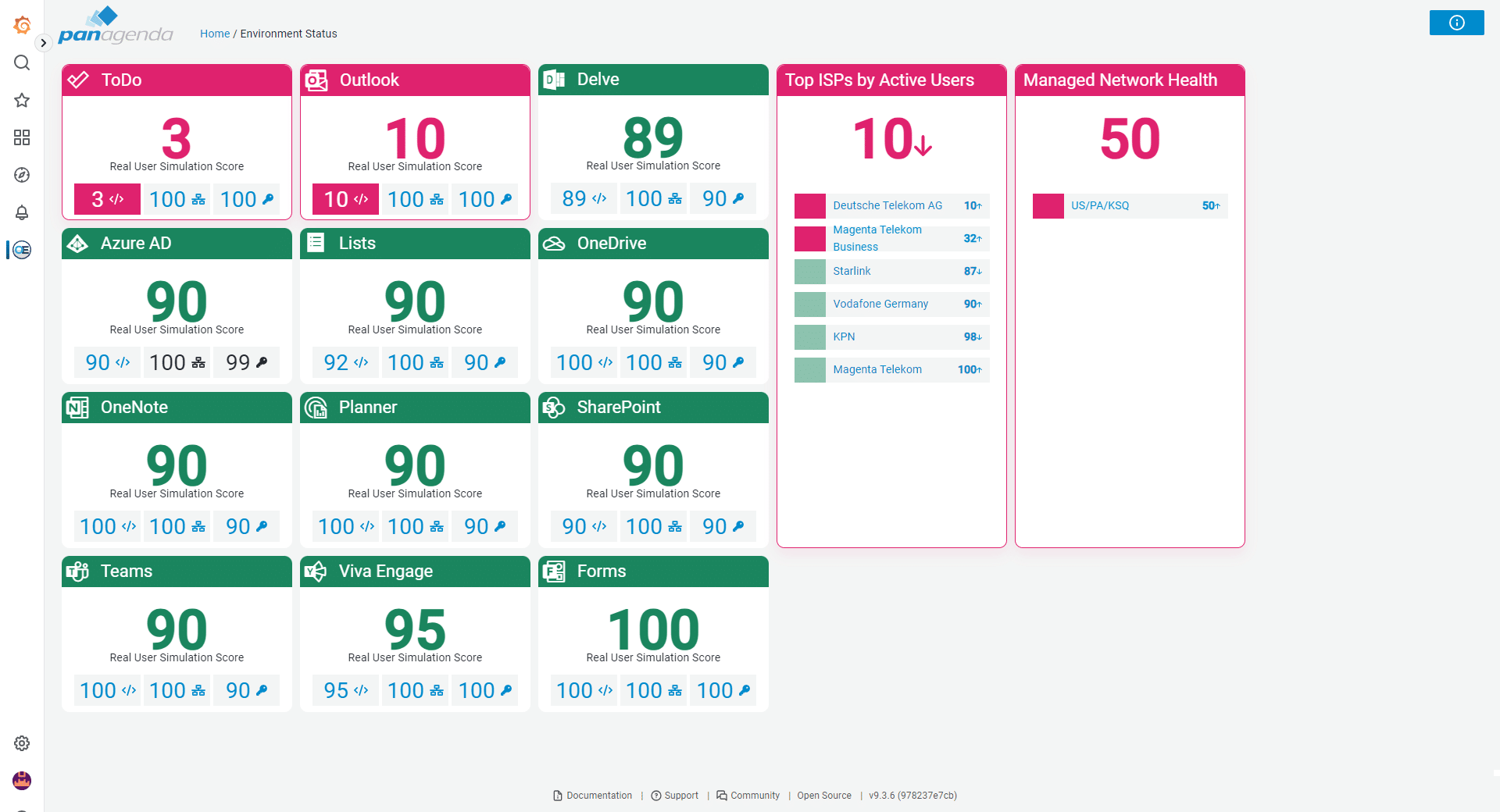Click the blue info button
This screenshot has width=1500, height=812.
tap(1456, 23)
